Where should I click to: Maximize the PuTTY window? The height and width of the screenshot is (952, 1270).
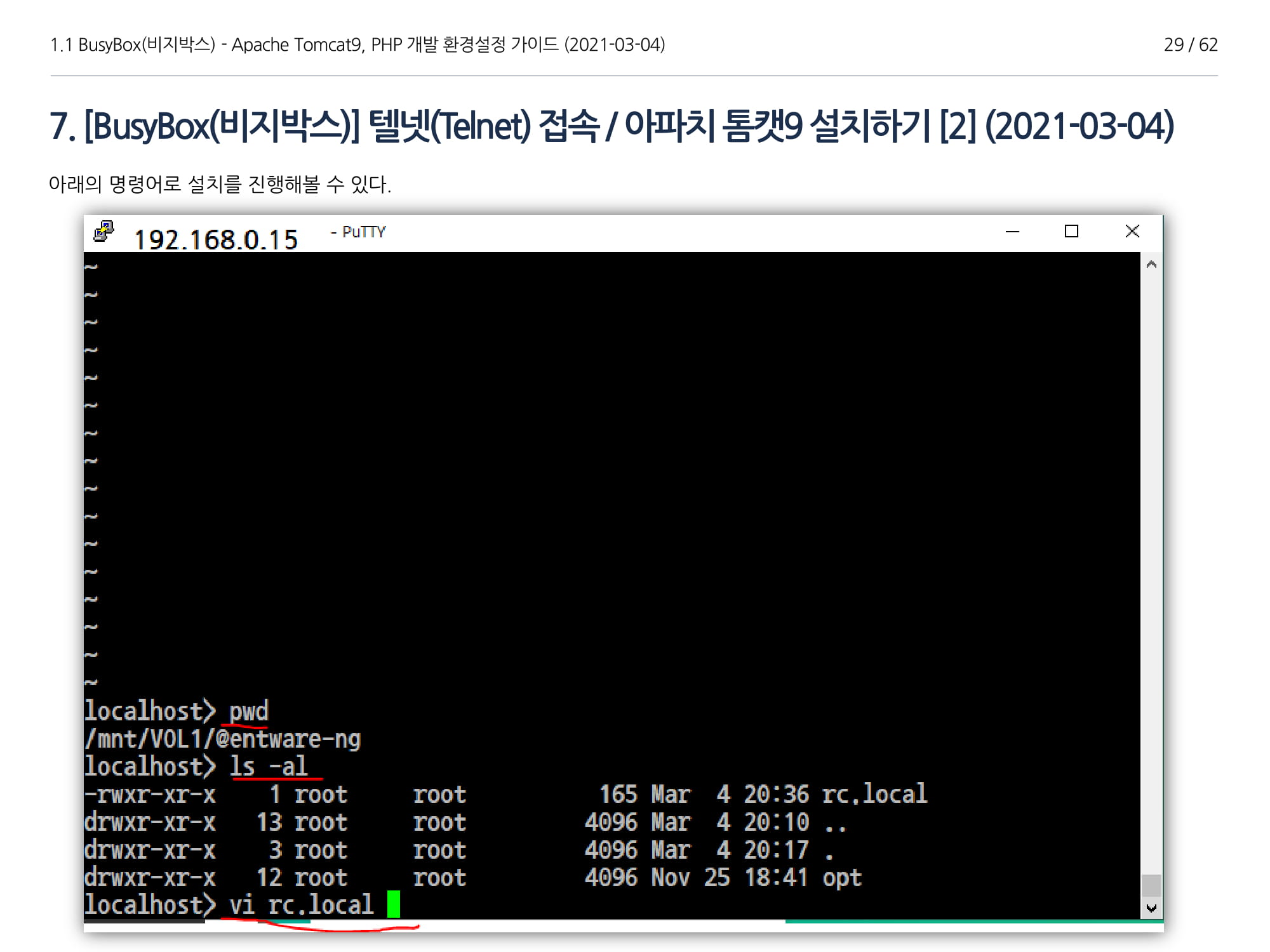tap(1071, 232)
